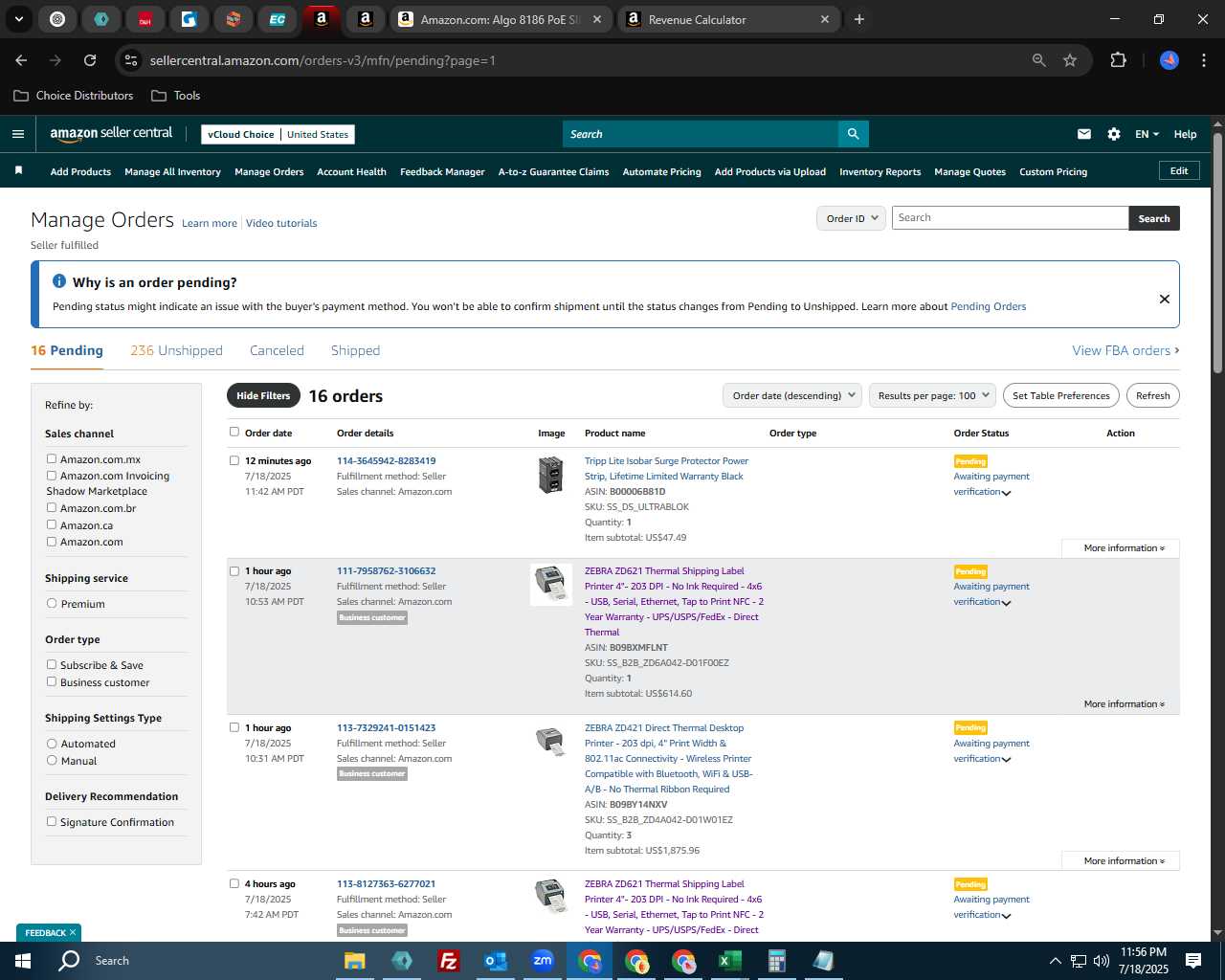The image size is (1225, 980).
Task: Expand More information for ZEBRA ZD621 $614.60 order
Action: [1124, 704]
